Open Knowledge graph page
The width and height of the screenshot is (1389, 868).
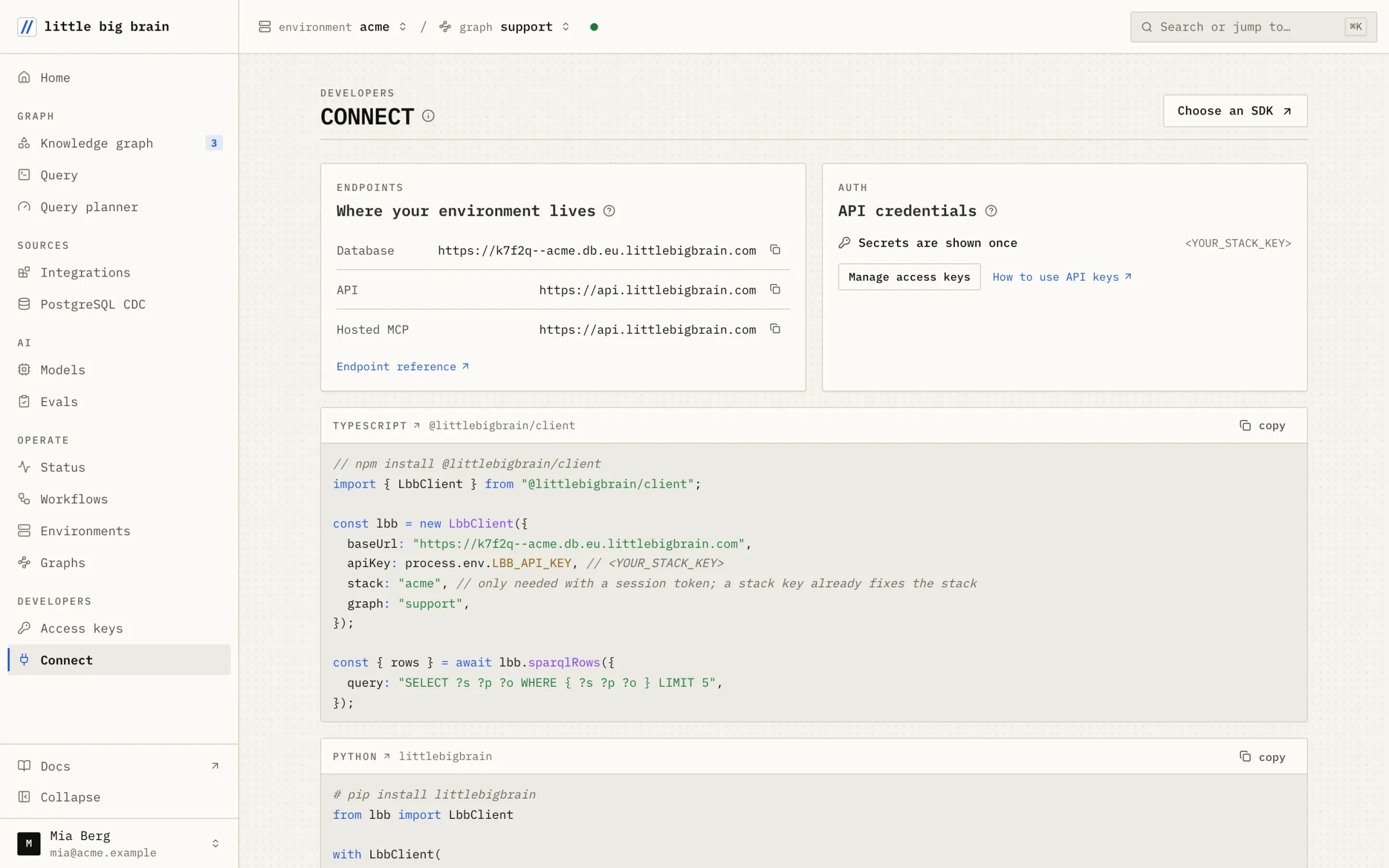pos(119,143)
